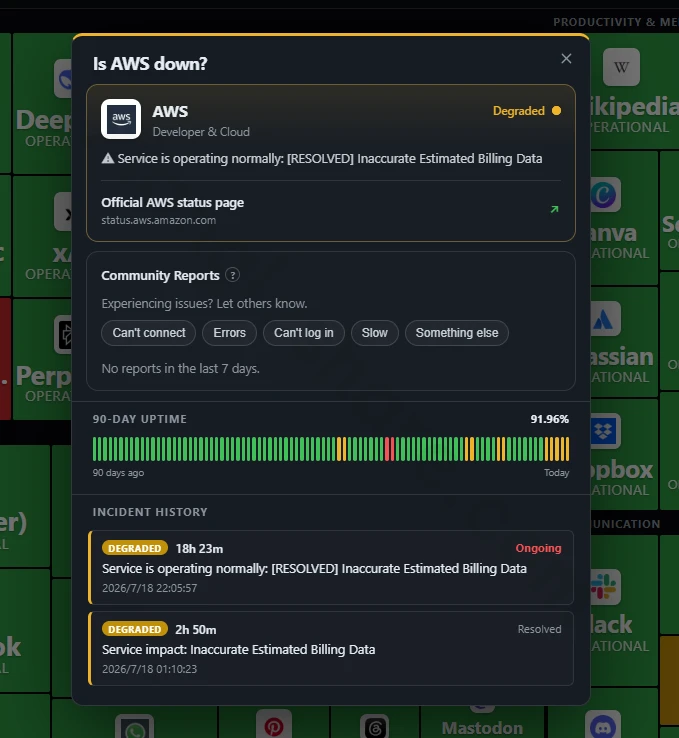The width and height of the screenshot is (679, 738).
Task: Open the Ongoing degraded incident entry
Action: tap(331, 568)
